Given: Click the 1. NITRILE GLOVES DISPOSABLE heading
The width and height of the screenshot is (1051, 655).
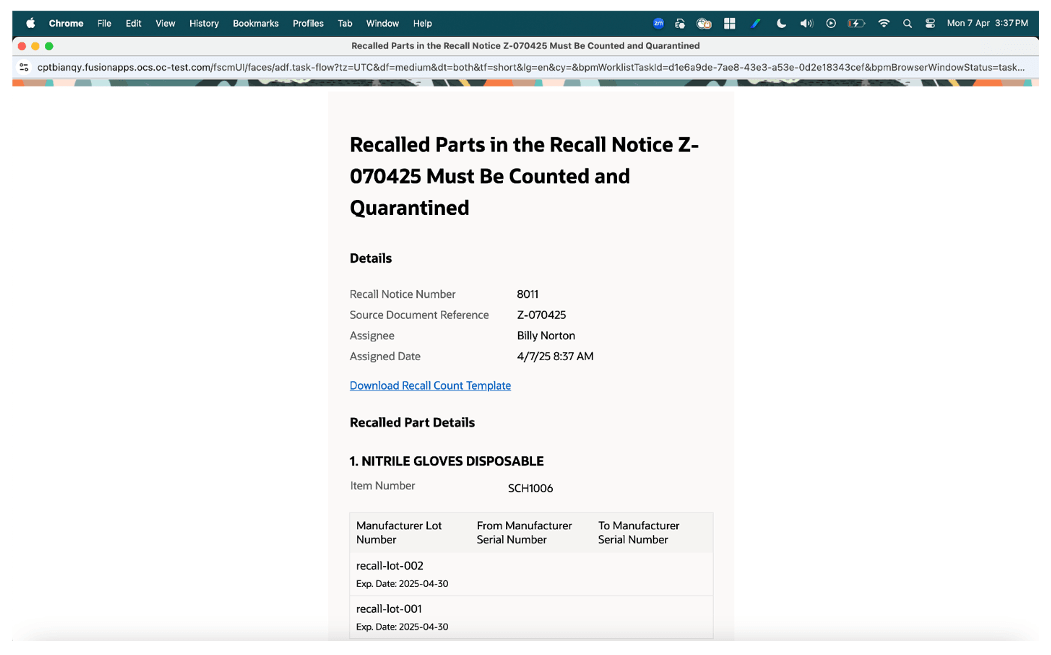Looking at the screenshot, I should click(x=446, y=461).
